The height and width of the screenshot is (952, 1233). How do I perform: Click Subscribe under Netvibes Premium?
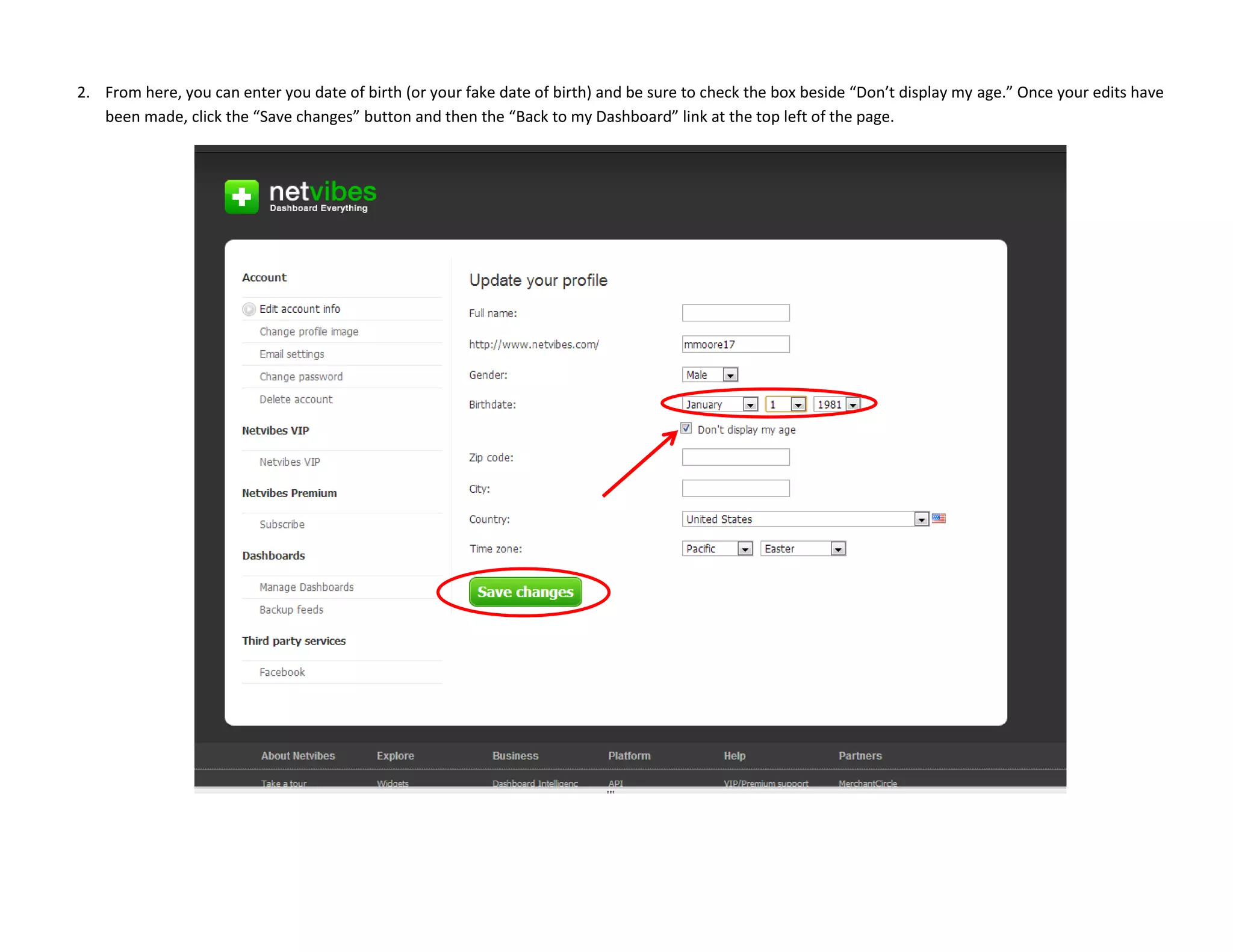coord(282,525)
